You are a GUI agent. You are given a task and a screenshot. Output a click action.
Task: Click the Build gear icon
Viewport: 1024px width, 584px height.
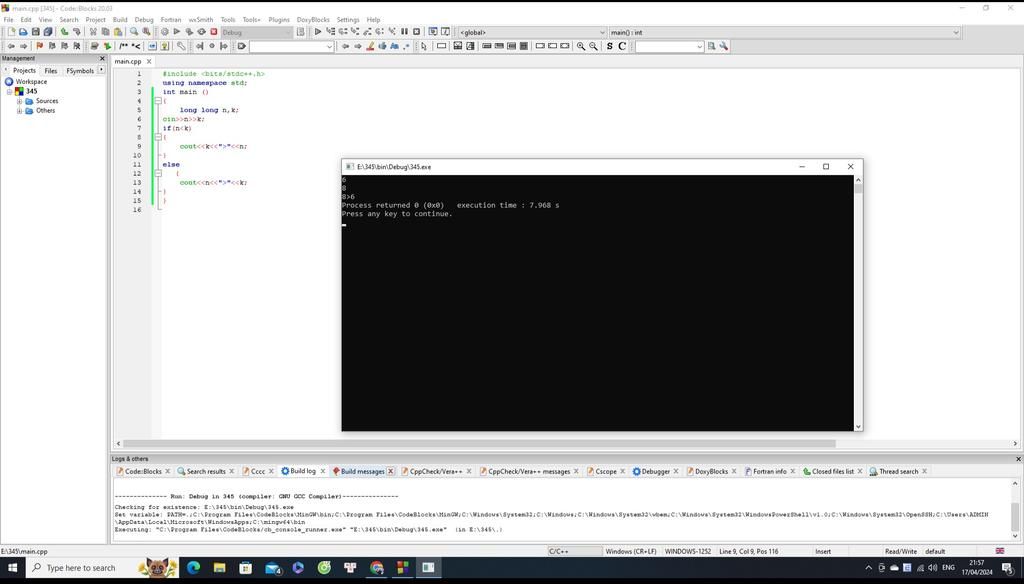pyautogui.click(x=165, y=31)
